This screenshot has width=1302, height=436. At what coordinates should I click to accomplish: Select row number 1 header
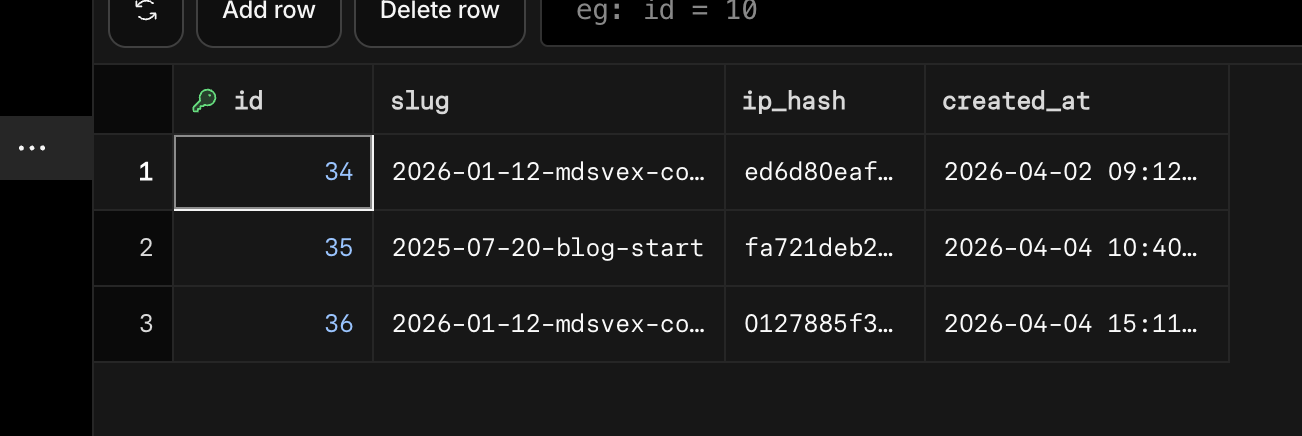(146, 172)
